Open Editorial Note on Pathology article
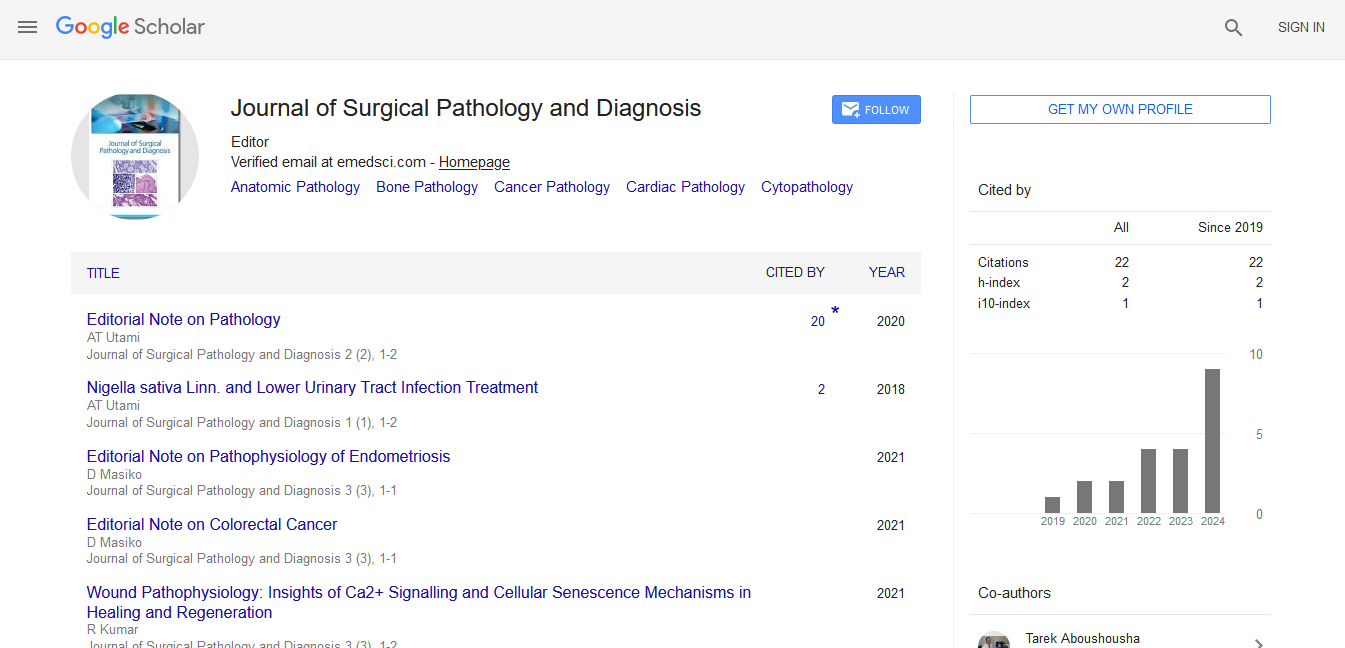This screenshot has height=648, width=1345. click(183, 320)
